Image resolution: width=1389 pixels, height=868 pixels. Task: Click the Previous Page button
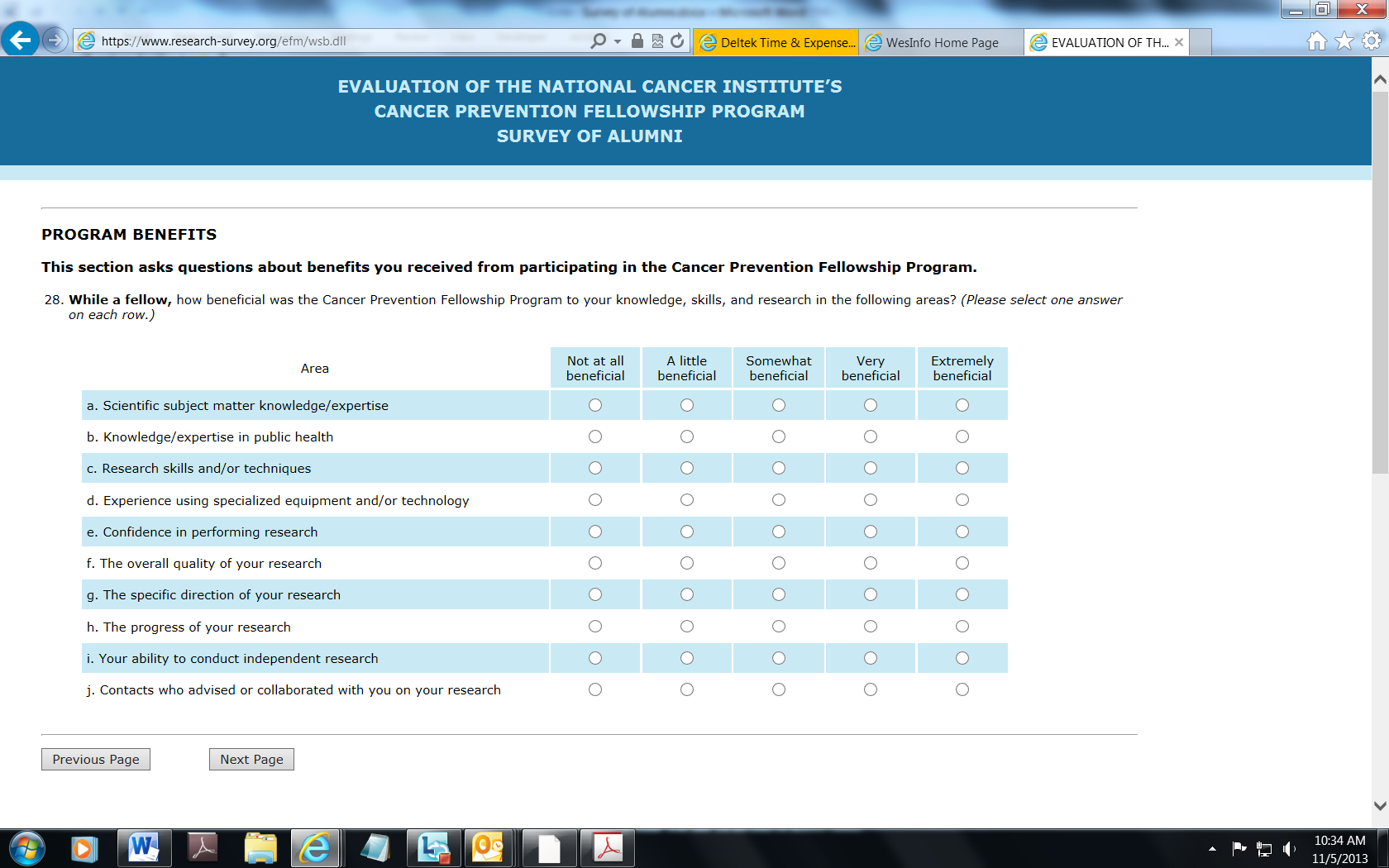(96, 759)
